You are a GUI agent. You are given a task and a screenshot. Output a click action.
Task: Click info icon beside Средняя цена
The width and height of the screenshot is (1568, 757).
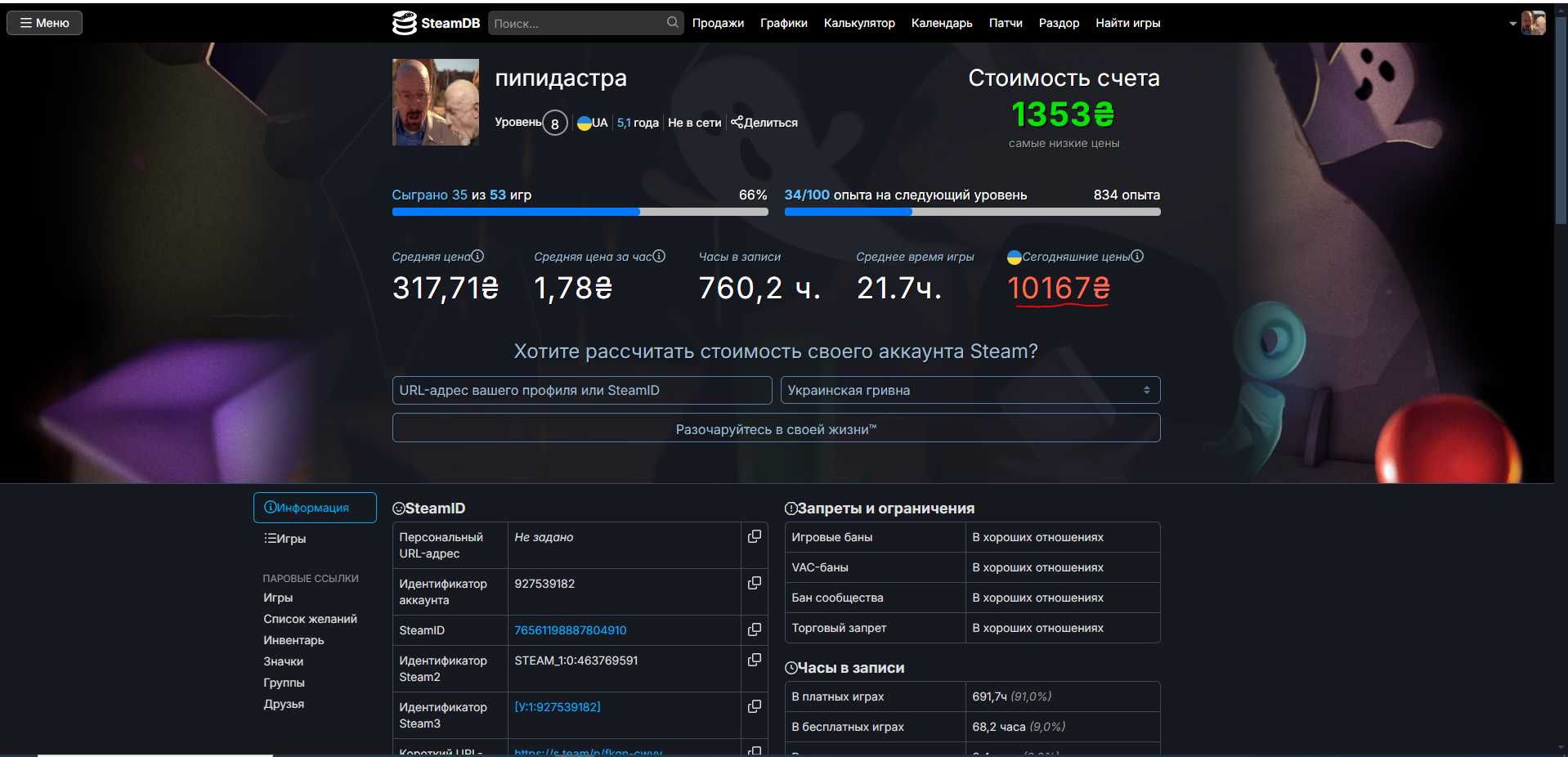pos(477,256)
